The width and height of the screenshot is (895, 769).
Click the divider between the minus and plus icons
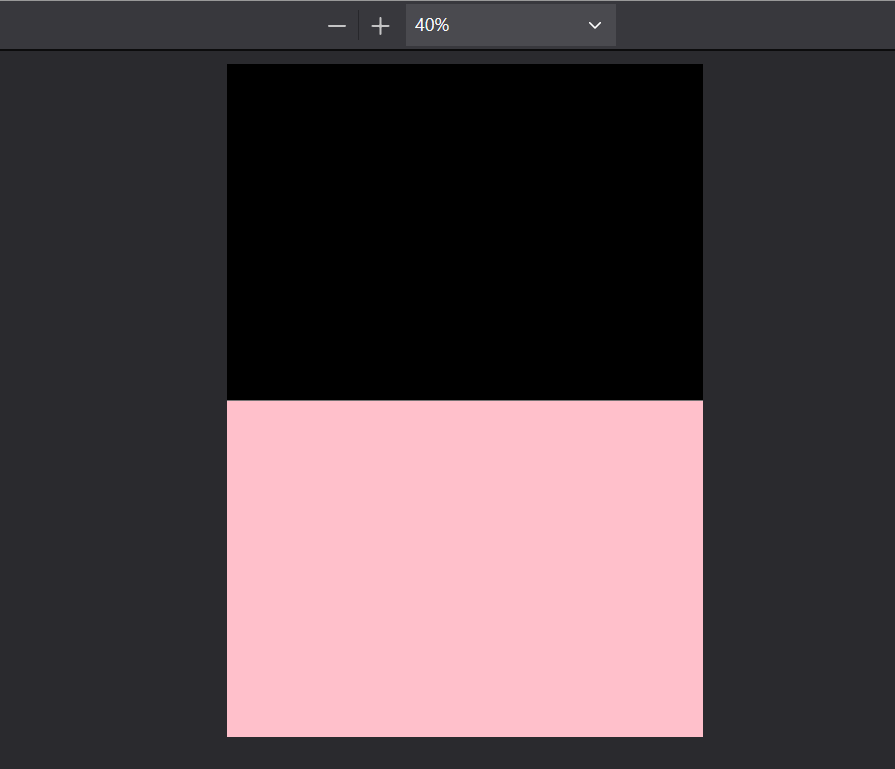(359, 25)
